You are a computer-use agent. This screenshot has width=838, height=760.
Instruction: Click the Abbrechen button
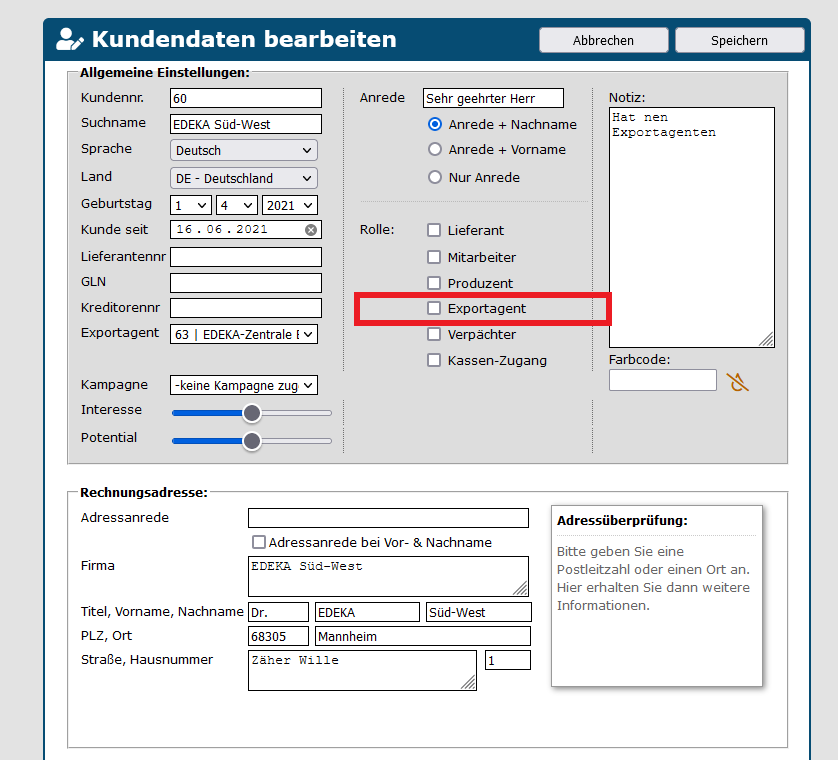[603, 40]
